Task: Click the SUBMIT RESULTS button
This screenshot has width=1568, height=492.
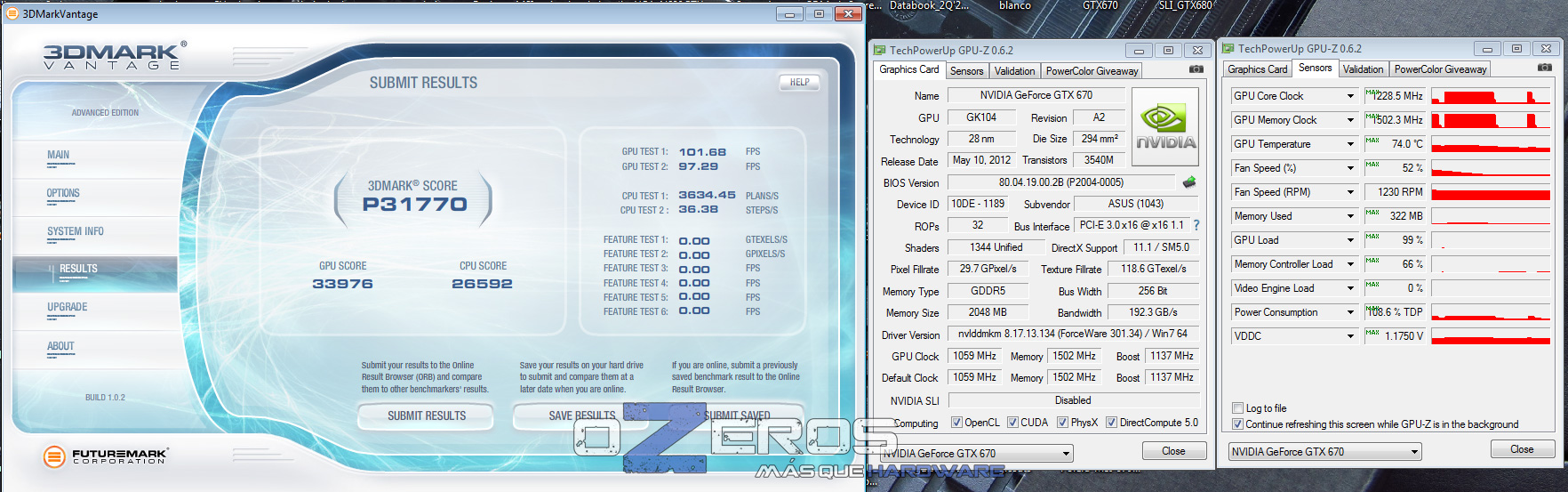Action: [427, 415]
